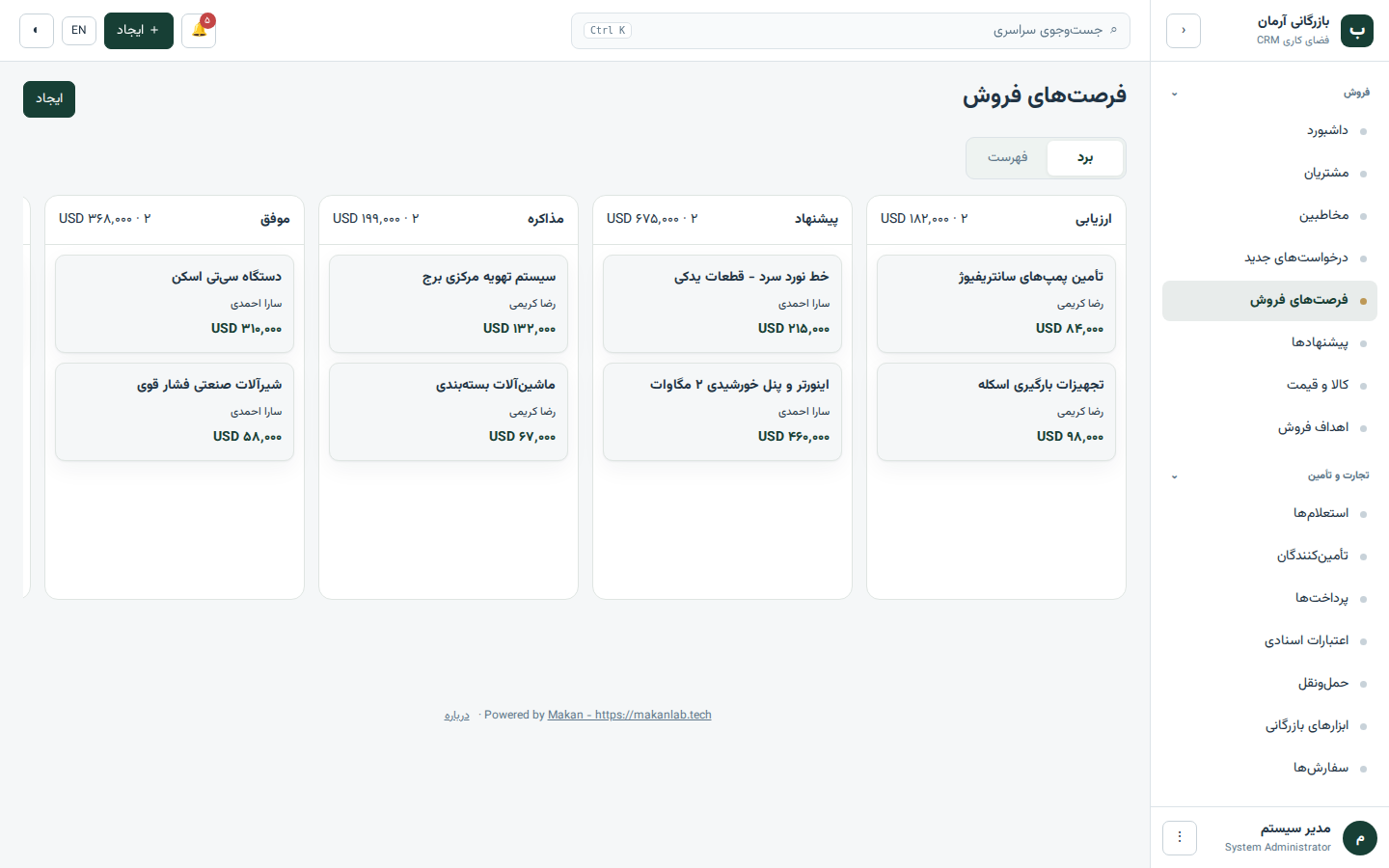Open اهداف فروش in sidebar
1389x868 pixels.
coord(1269,427)
